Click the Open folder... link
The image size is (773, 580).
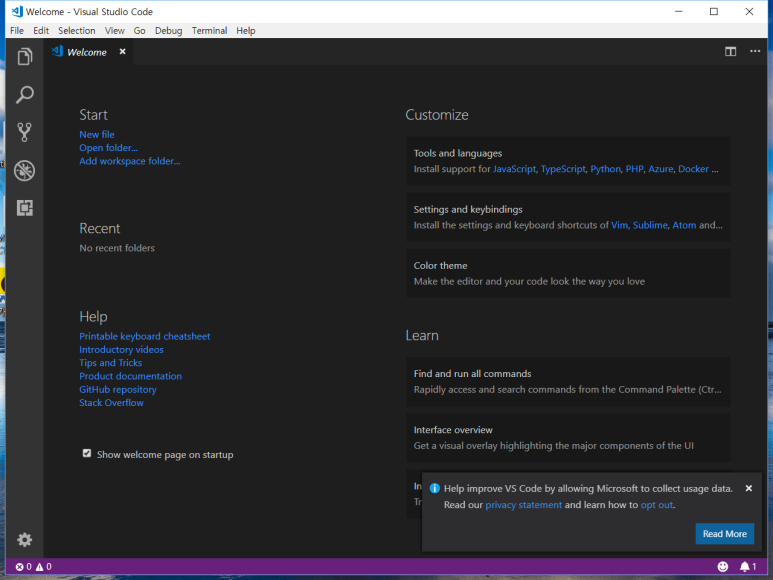pyautogui.click(x=108, y=147)
